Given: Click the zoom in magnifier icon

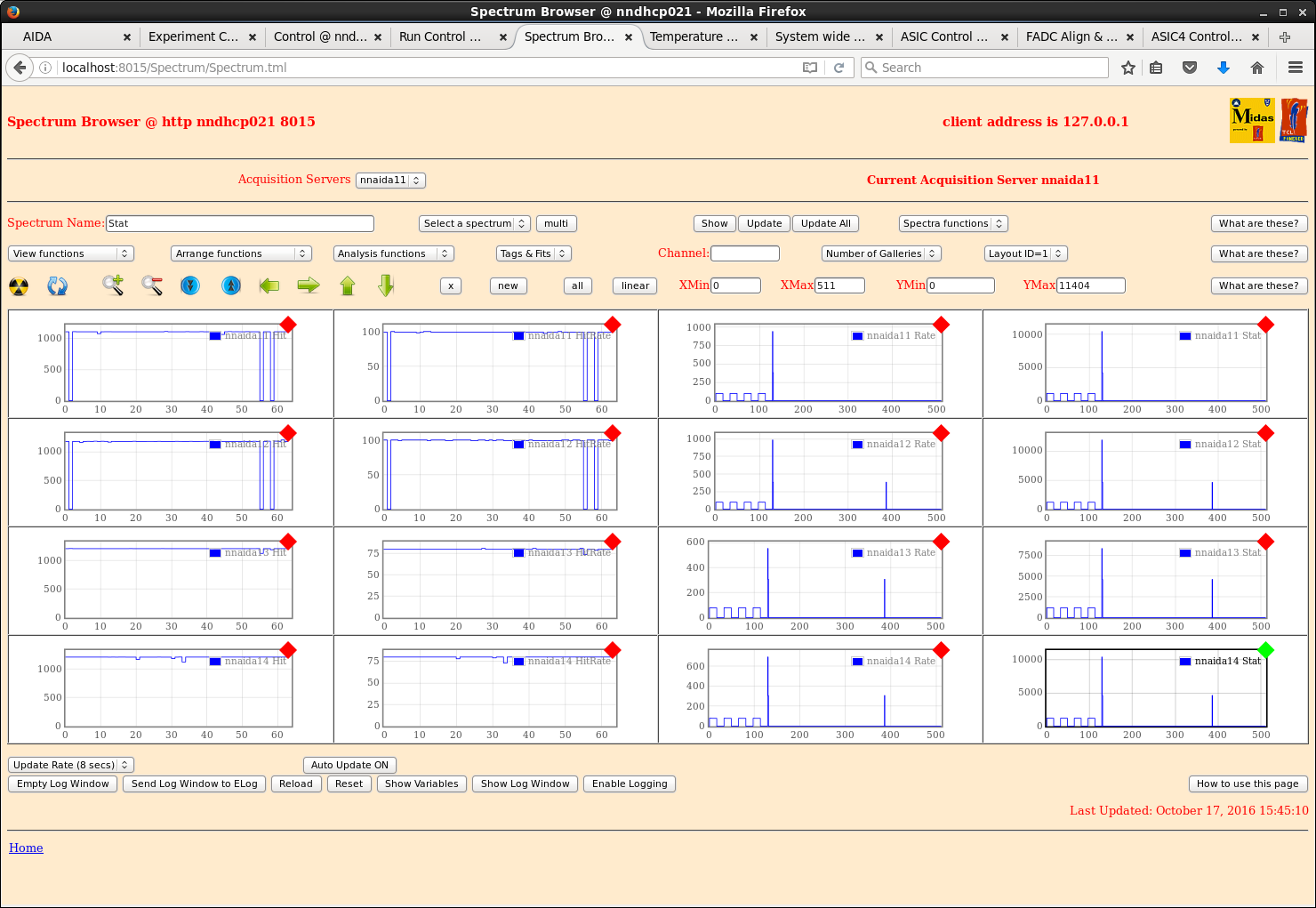Looking at the screenshot, I should tap(113, 285).
